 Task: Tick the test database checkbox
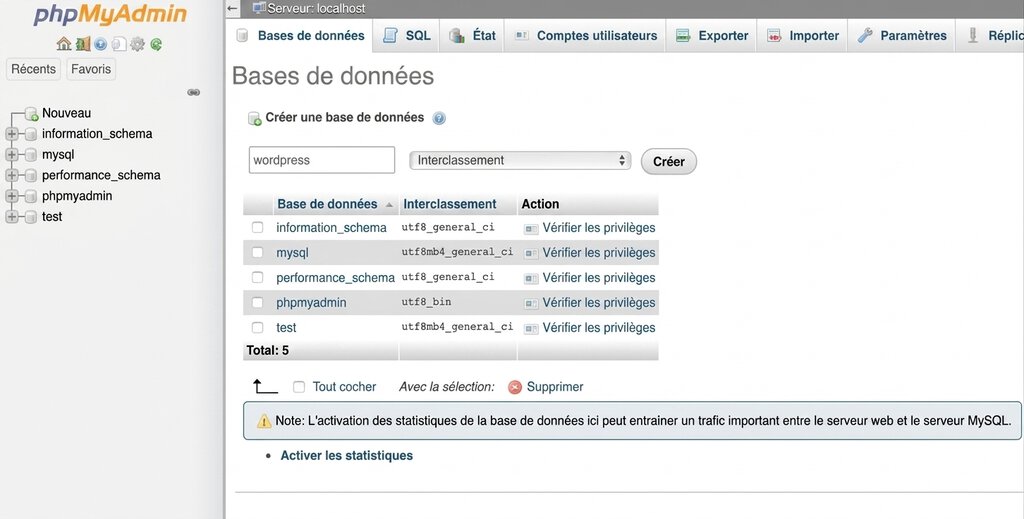[258, 327]
